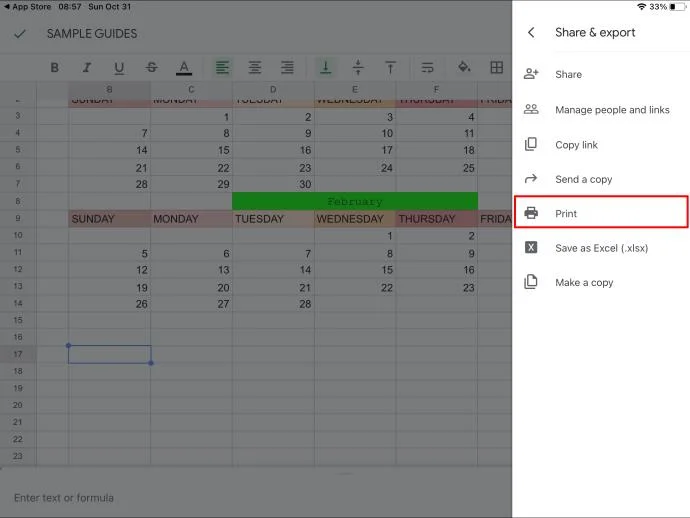Click the cell containing 29 in row 7

click(x=191, y=184)
